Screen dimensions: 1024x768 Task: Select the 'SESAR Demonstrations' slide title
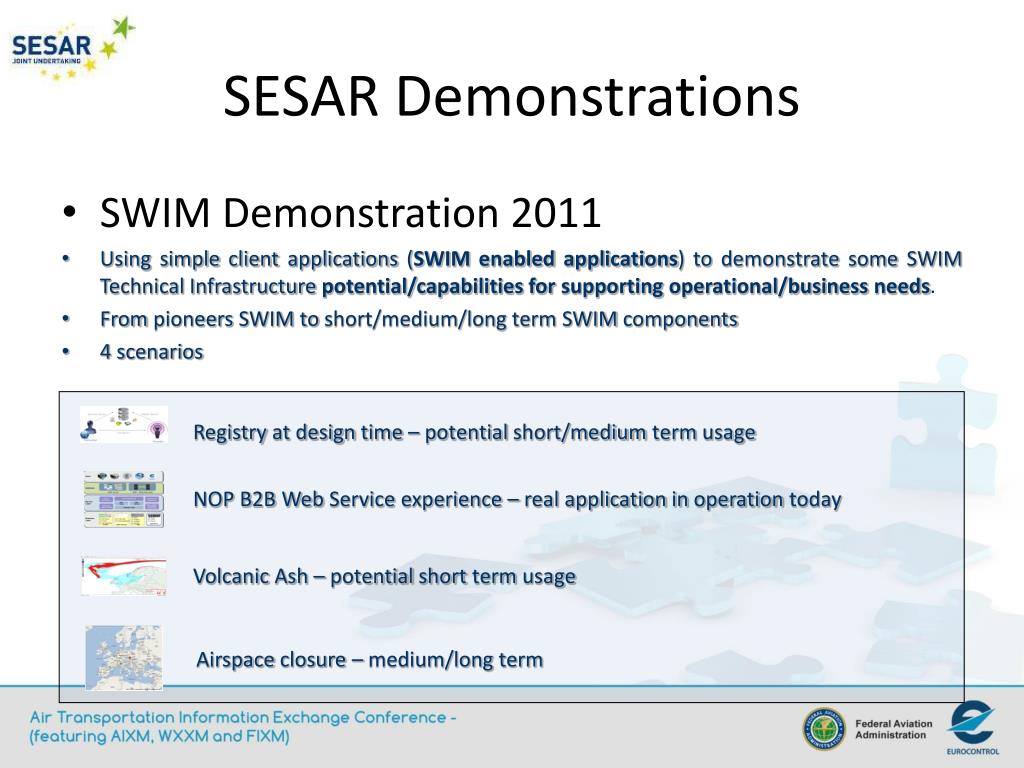point(511,96)
